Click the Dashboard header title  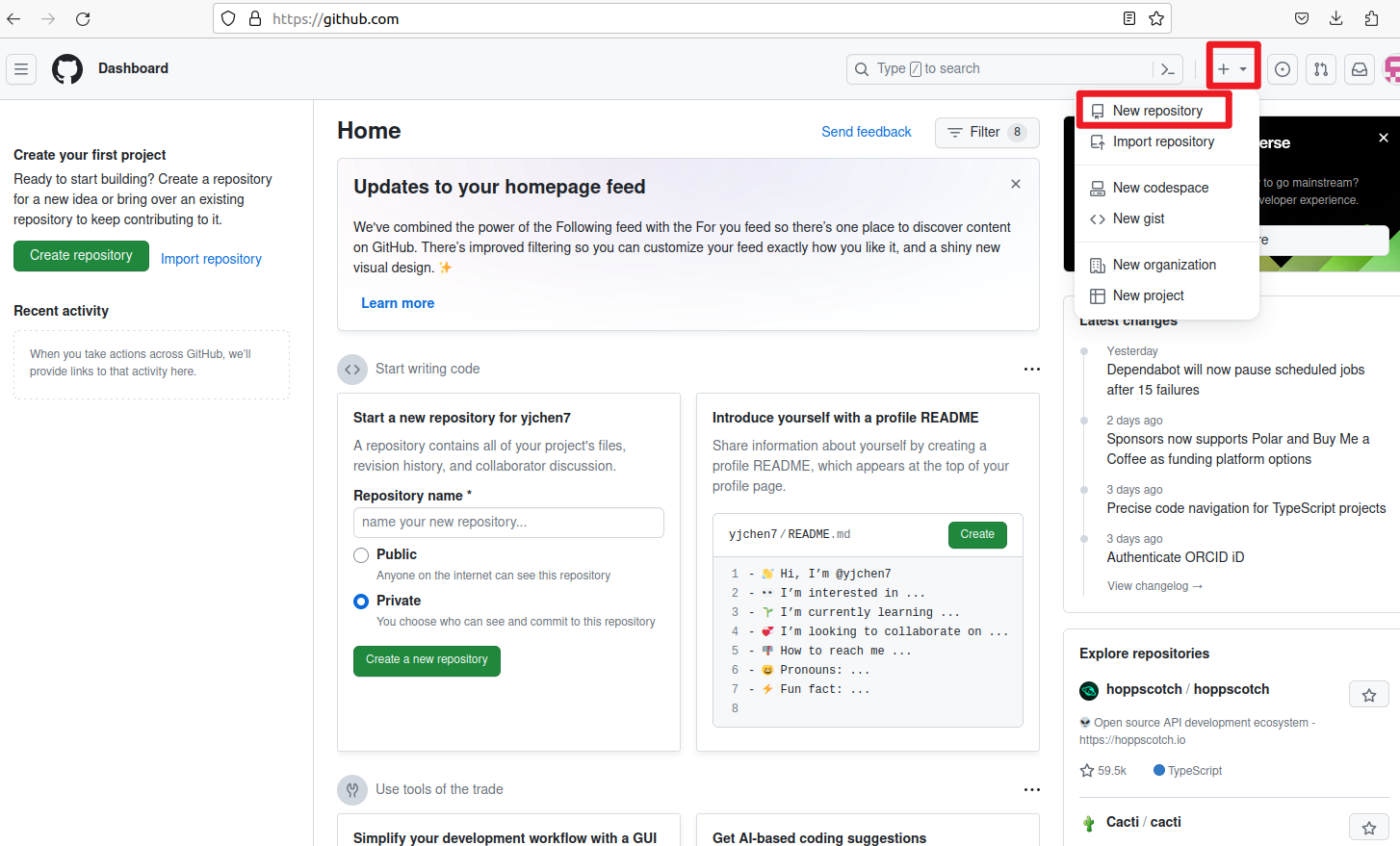(133, 68)
